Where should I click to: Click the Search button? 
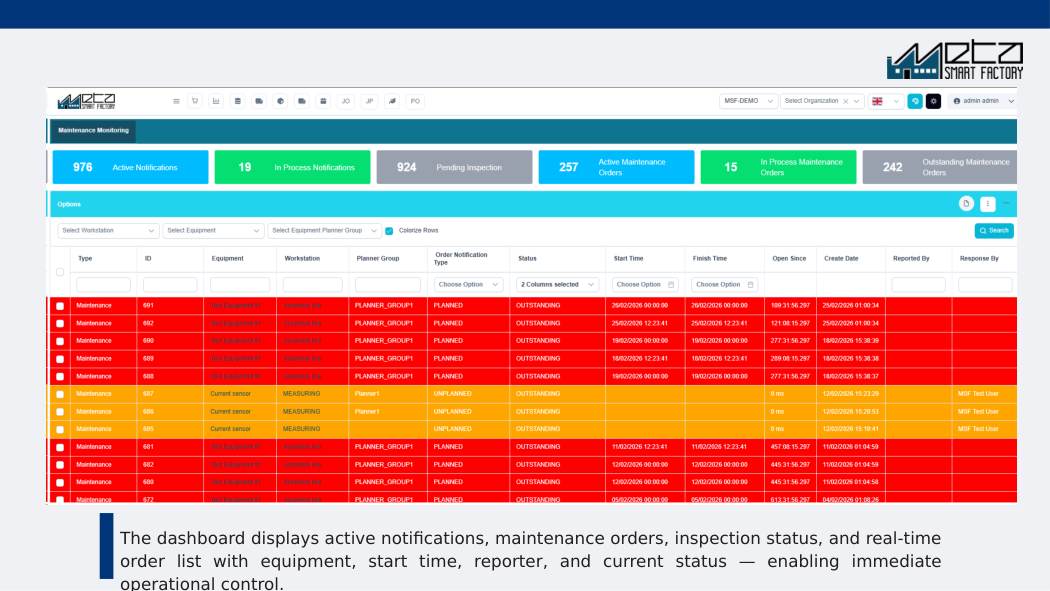point(994,230)
